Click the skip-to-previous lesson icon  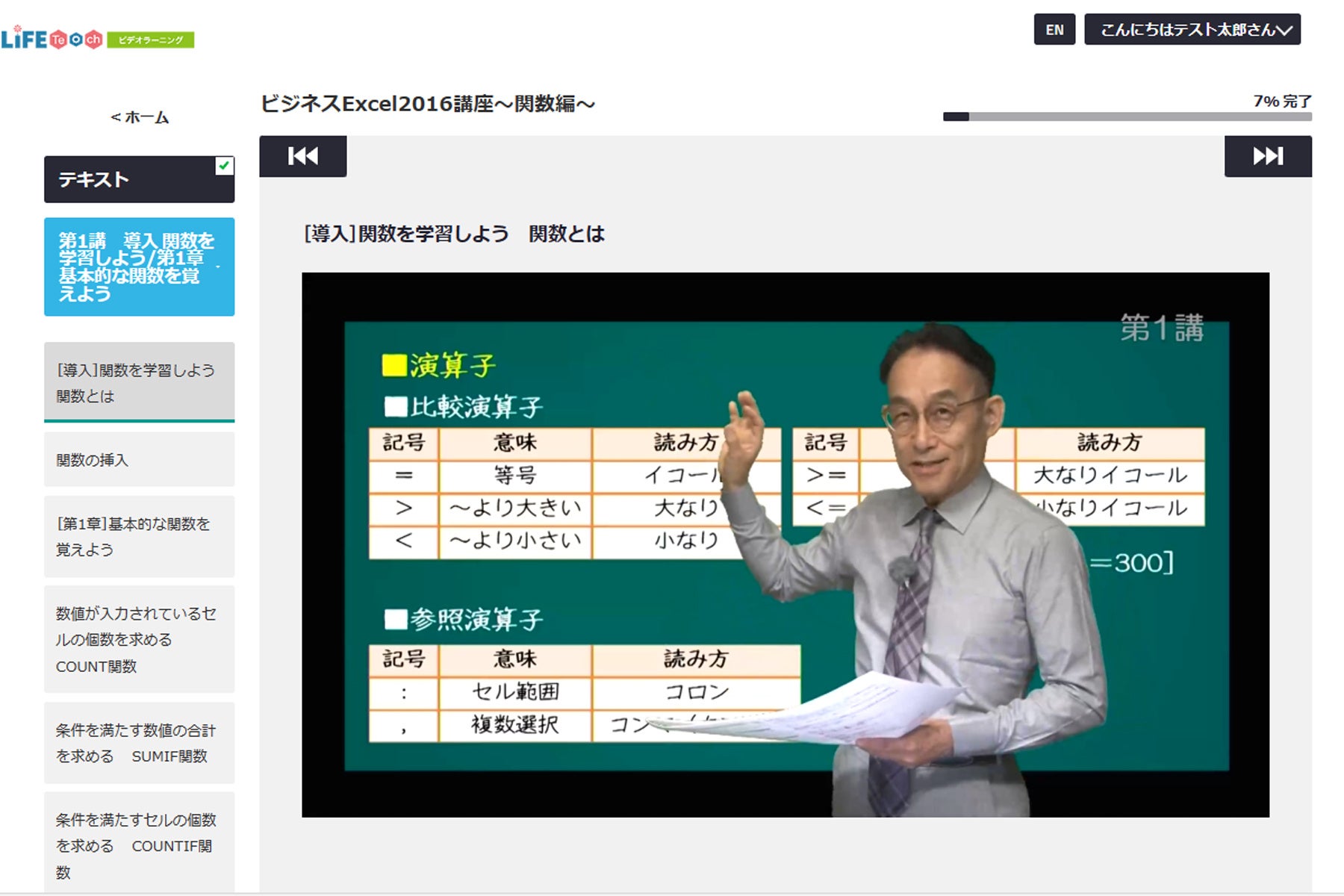click(x=302, y=156)
